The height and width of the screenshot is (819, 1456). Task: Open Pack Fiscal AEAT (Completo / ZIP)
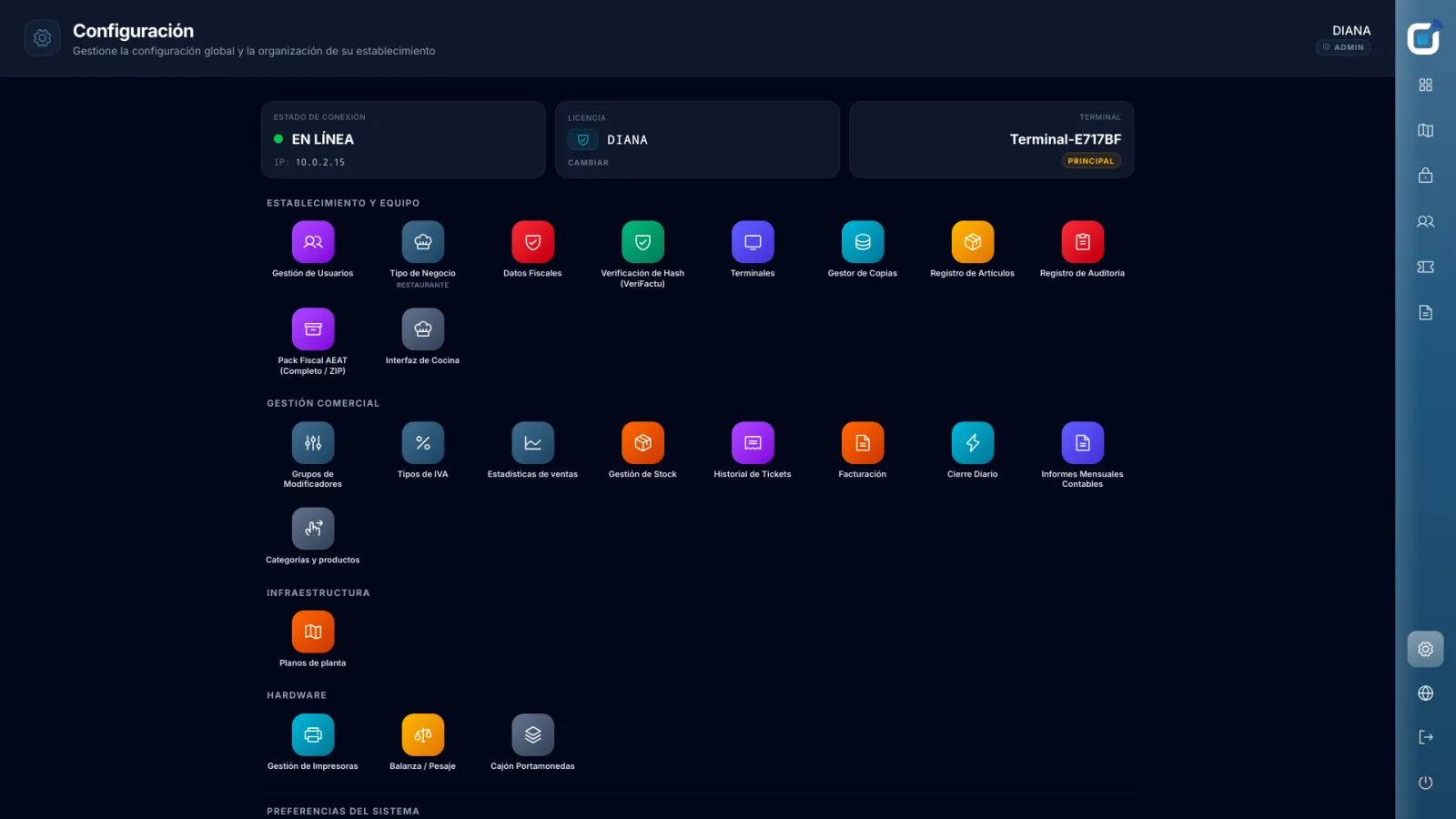[313, 329]
